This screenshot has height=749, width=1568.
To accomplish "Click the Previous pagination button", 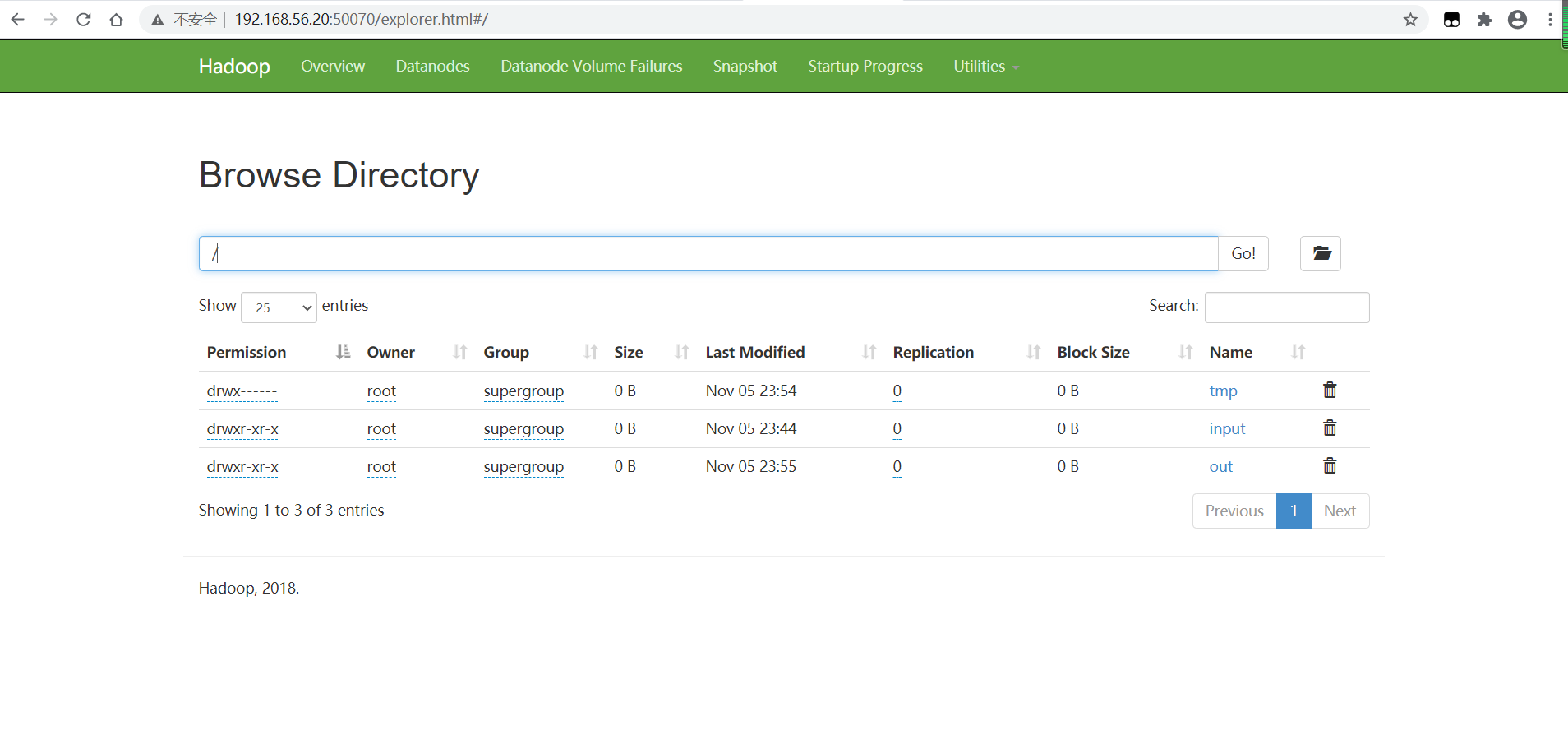I will click(x=1234, y=511).
